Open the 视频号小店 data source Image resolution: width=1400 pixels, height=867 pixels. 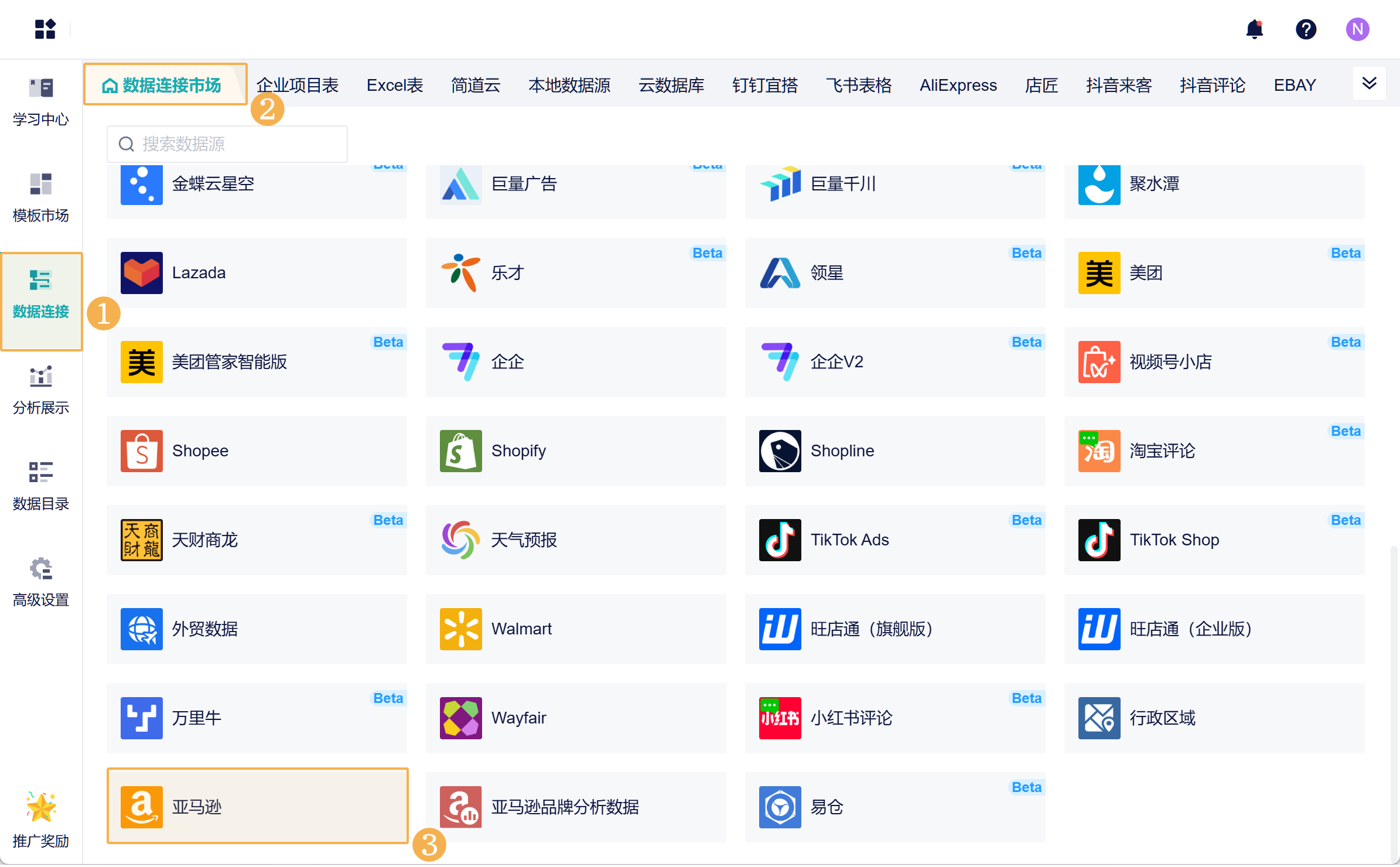pyautogui.click(x=1214, y=362)
